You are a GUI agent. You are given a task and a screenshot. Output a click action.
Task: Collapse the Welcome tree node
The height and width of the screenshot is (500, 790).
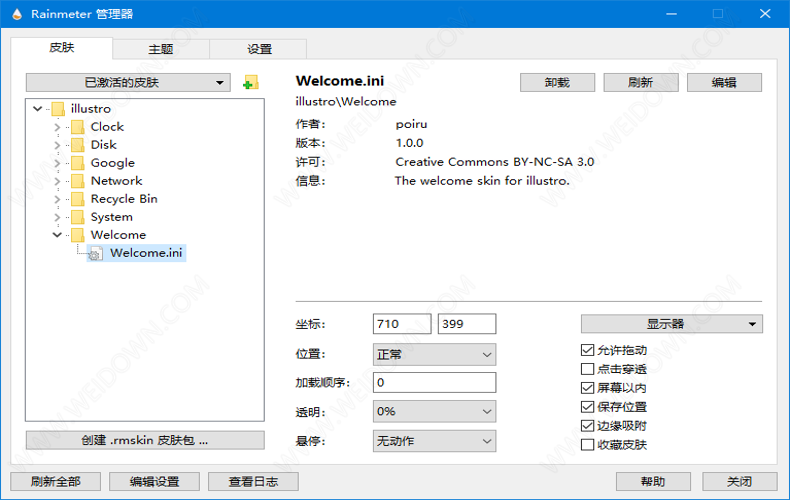(57, 235)
